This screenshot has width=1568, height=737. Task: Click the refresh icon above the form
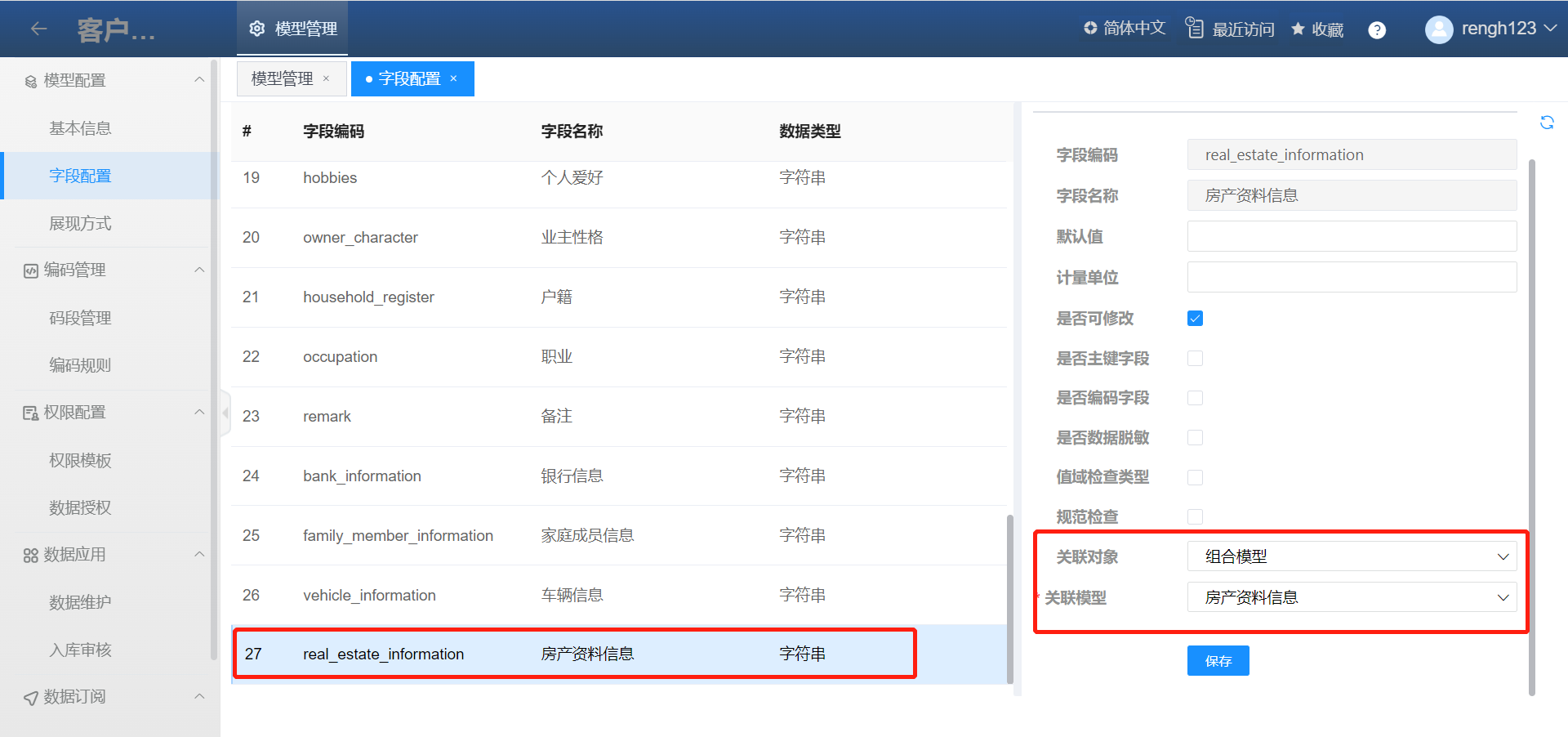click(x=1547, y=123)
